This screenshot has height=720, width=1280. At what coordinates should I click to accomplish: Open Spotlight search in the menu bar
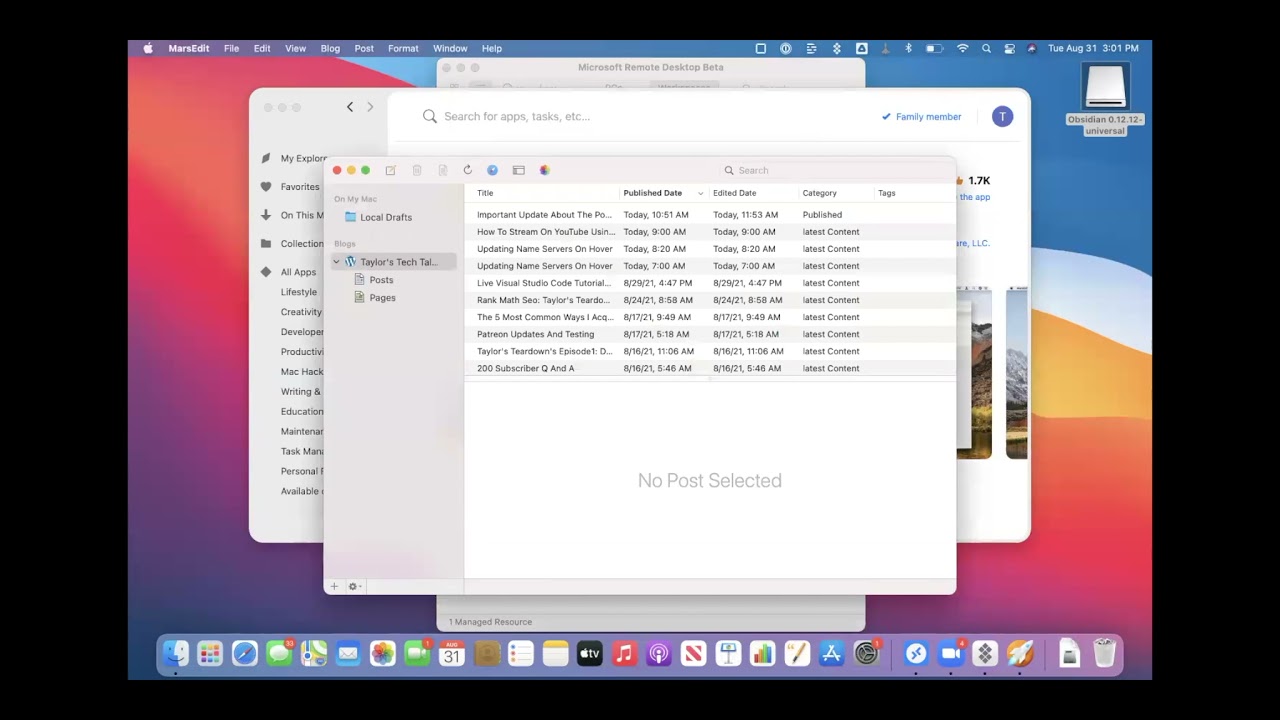tap(986, 48)
